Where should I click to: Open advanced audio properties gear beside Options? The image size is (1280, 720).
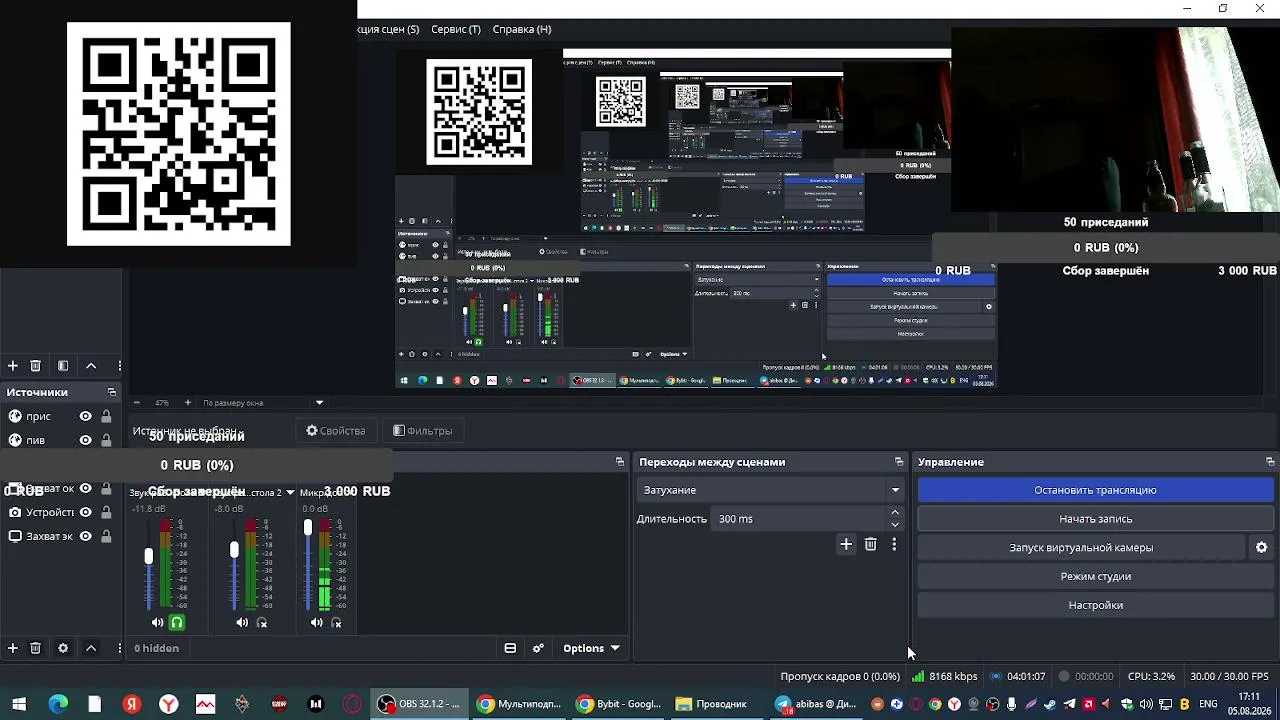pos(538,648)
